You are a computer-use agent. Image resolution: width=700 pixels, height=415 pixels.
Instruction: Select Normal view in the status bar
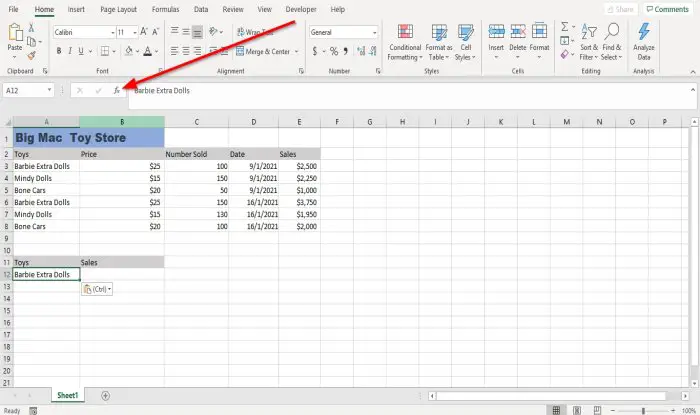pos(556,411)
